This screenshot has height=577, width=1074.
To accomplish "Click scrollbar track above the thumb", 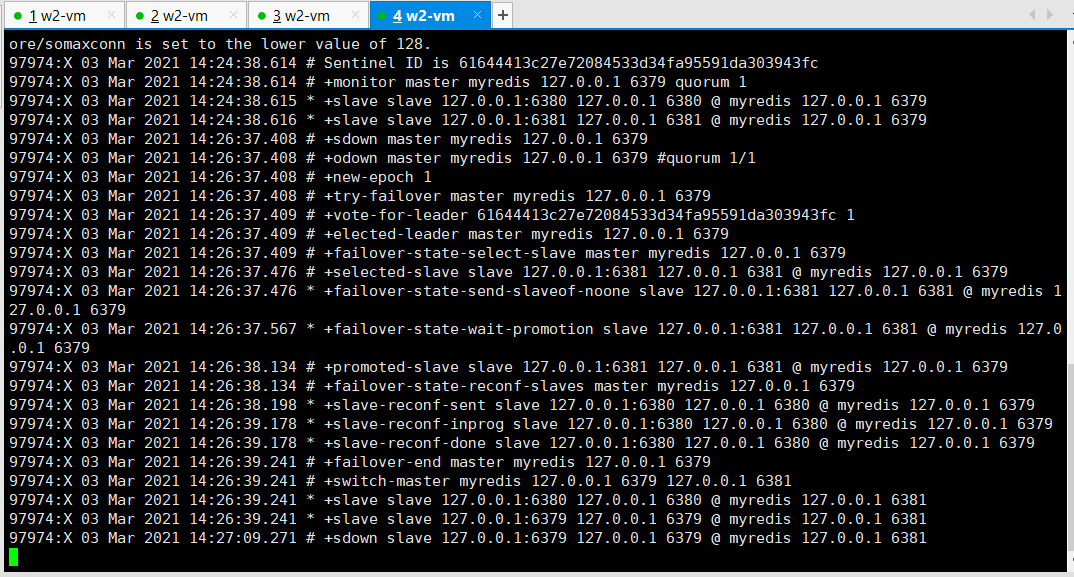I will click(x=1069, y=200).
